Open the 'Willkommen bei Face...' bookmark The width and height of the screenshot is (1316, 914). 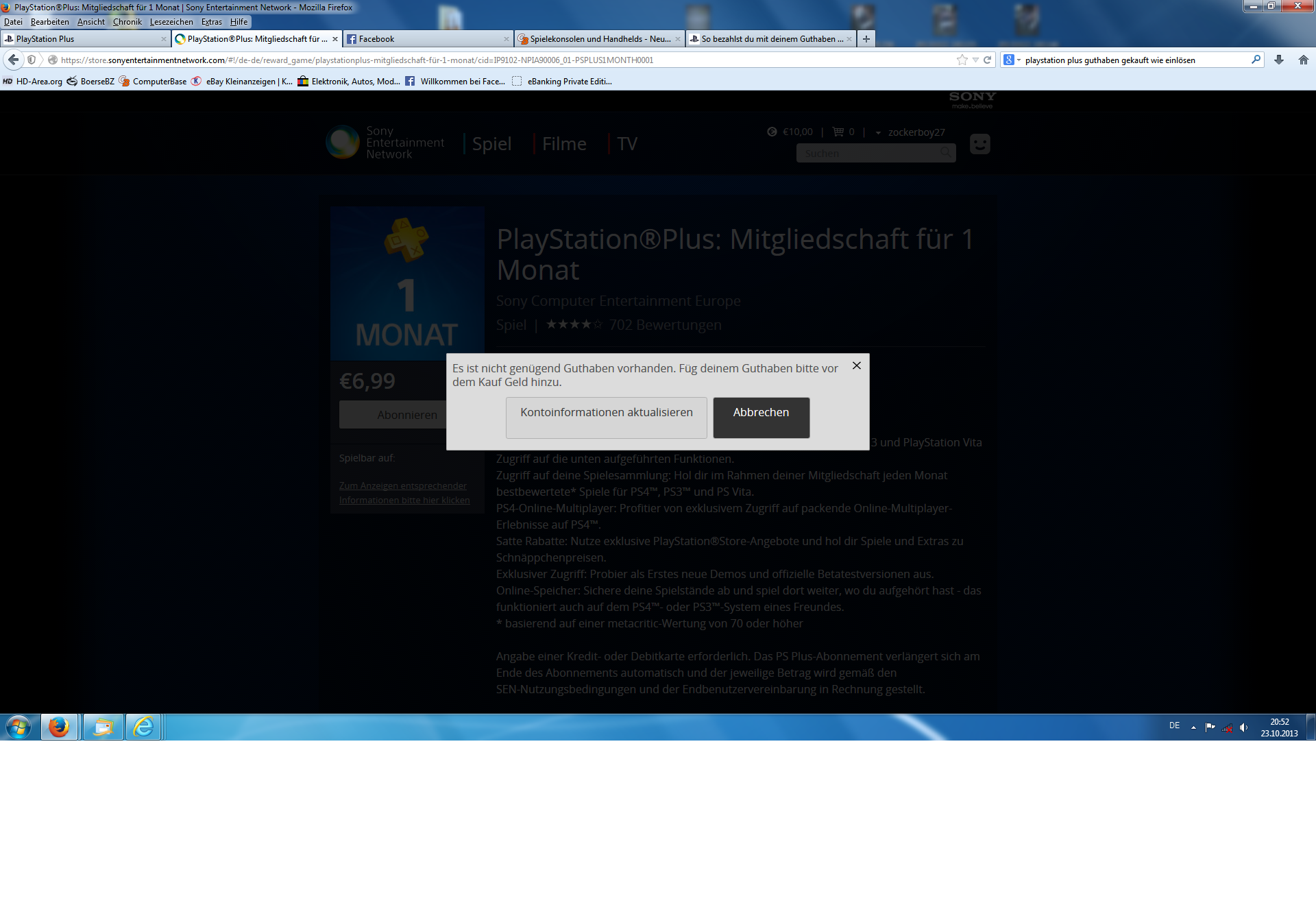click(455, 82)
